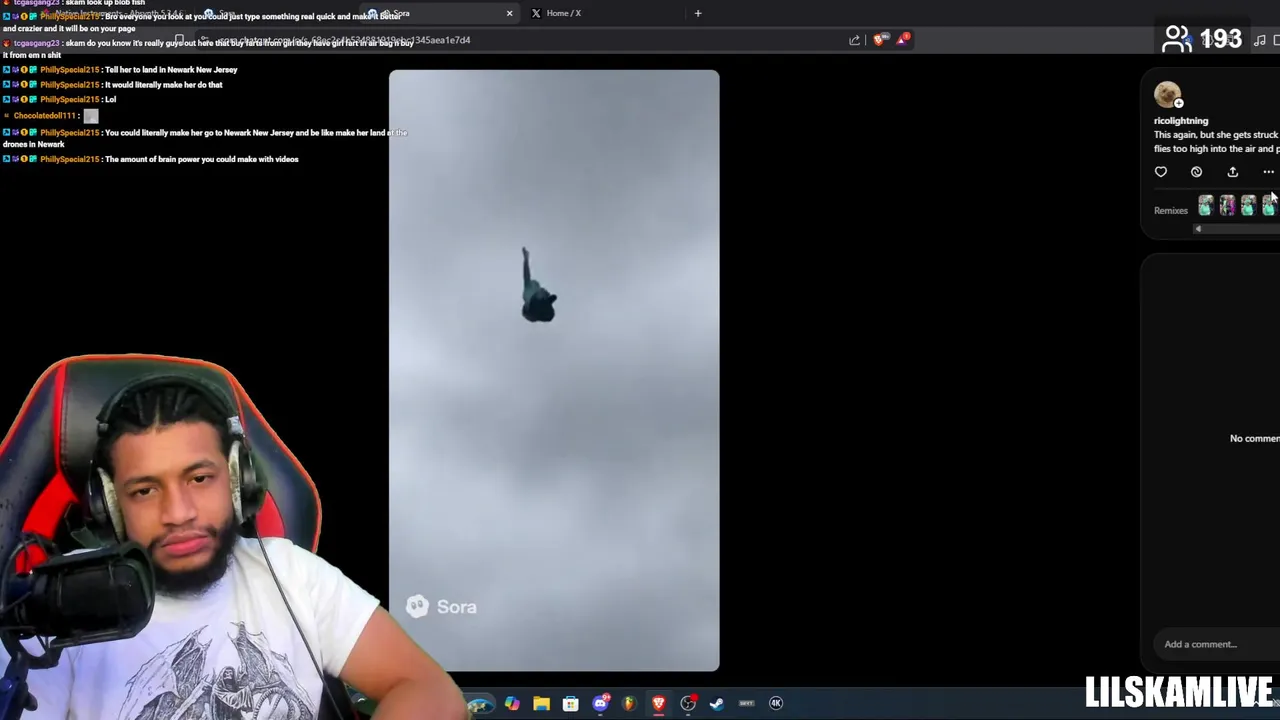
Task: Open the second remix thumbnail
Action: click(x=1227, y=206)
